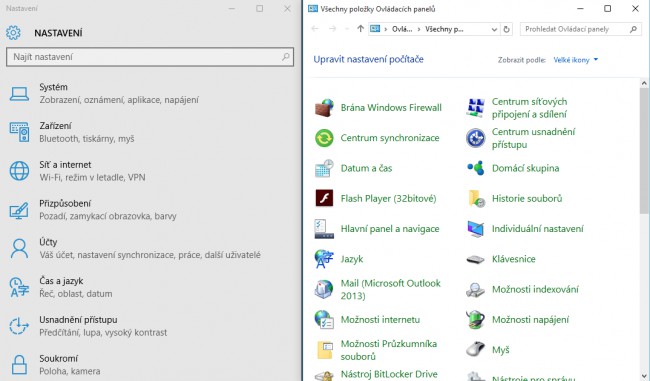Viewport: 650px width, 381px height.
Task: Open Hlavní panel a navigace icon
Action: click(x=324, y=229)
